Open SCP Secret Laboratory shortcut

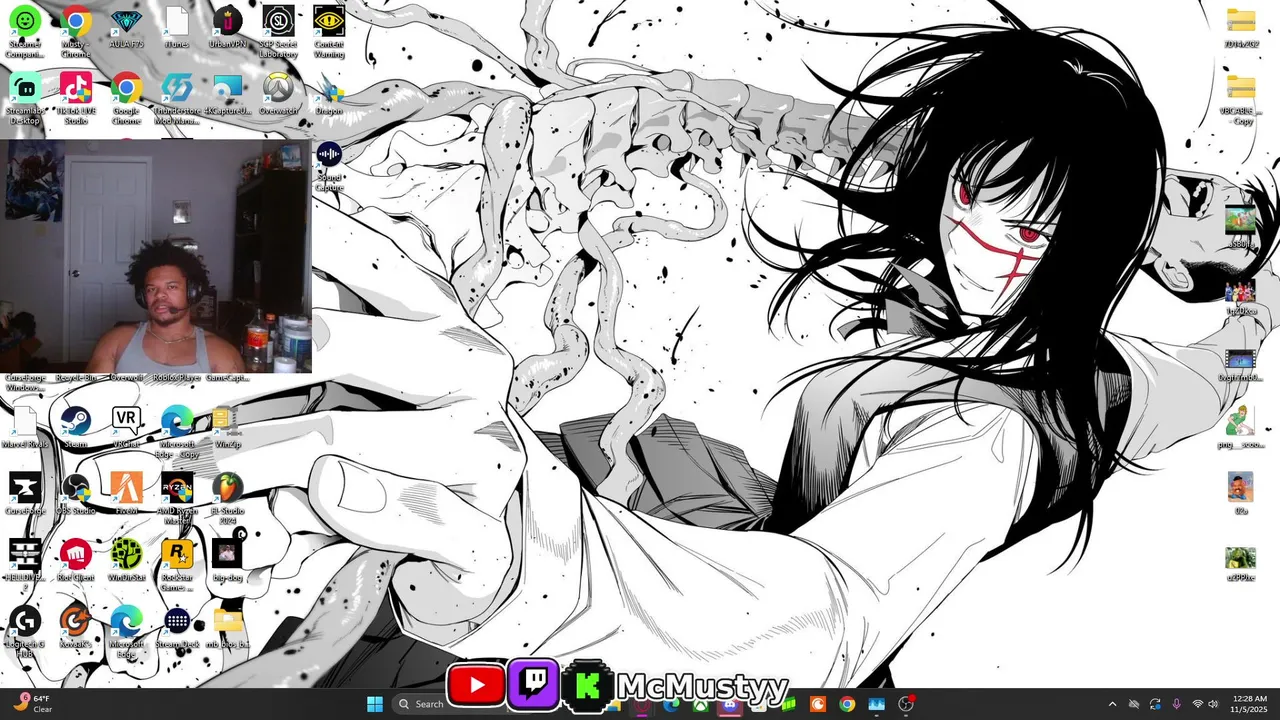coord(278,32)
